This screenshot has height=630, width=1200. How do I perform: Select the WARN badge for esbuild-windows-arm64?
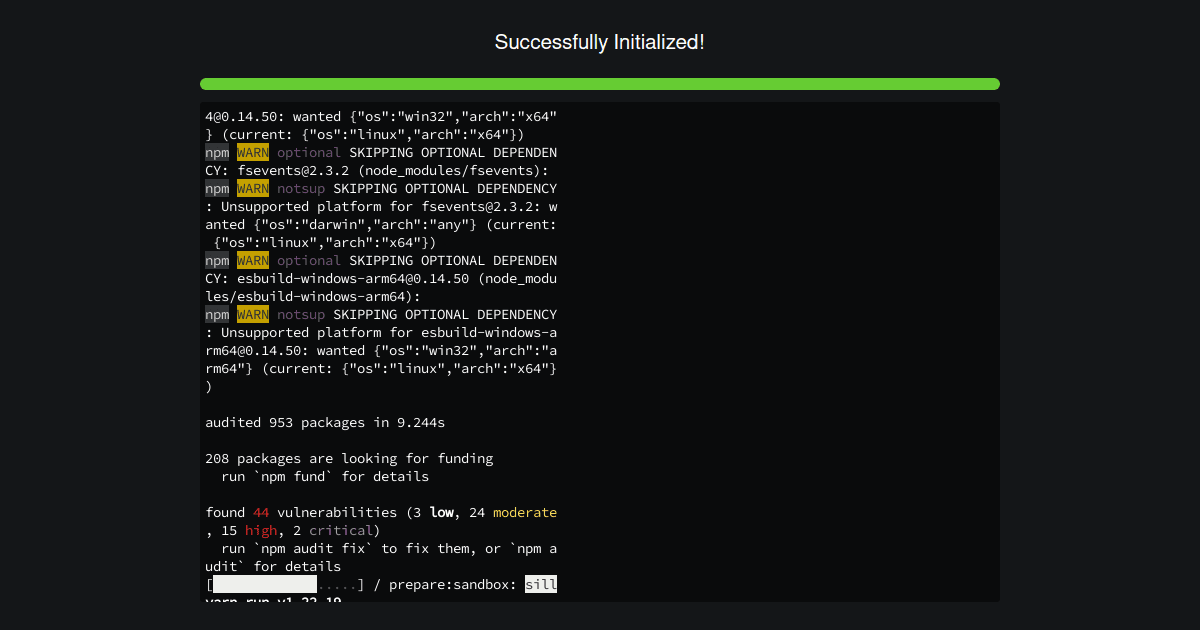pos(252,260)
